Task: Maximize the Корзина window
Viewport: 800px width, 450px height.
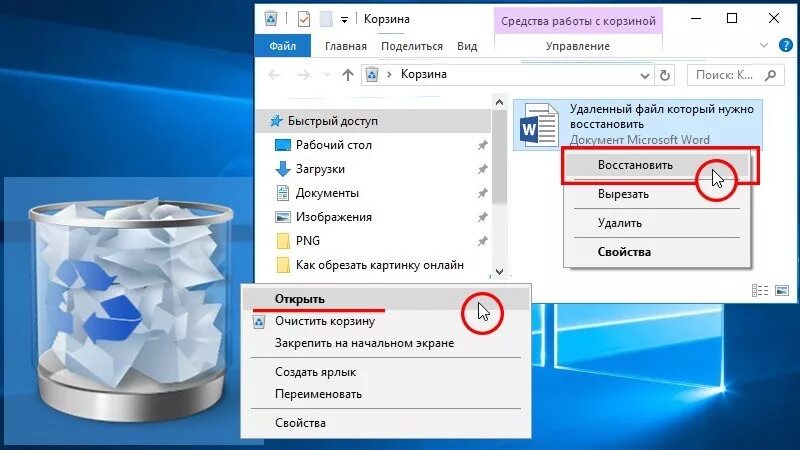Action: (732, 19)
